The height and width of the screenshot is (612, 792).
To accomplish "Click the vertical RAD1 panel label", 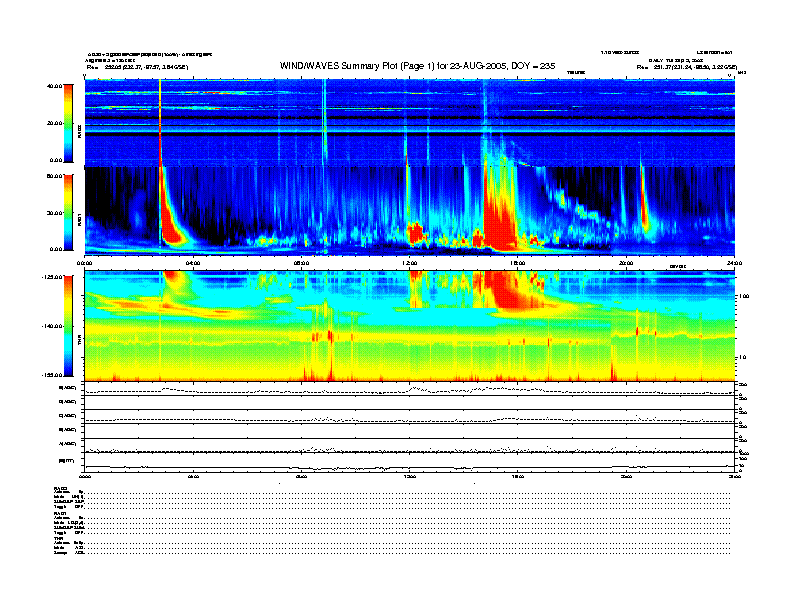I will coord(79,219).
